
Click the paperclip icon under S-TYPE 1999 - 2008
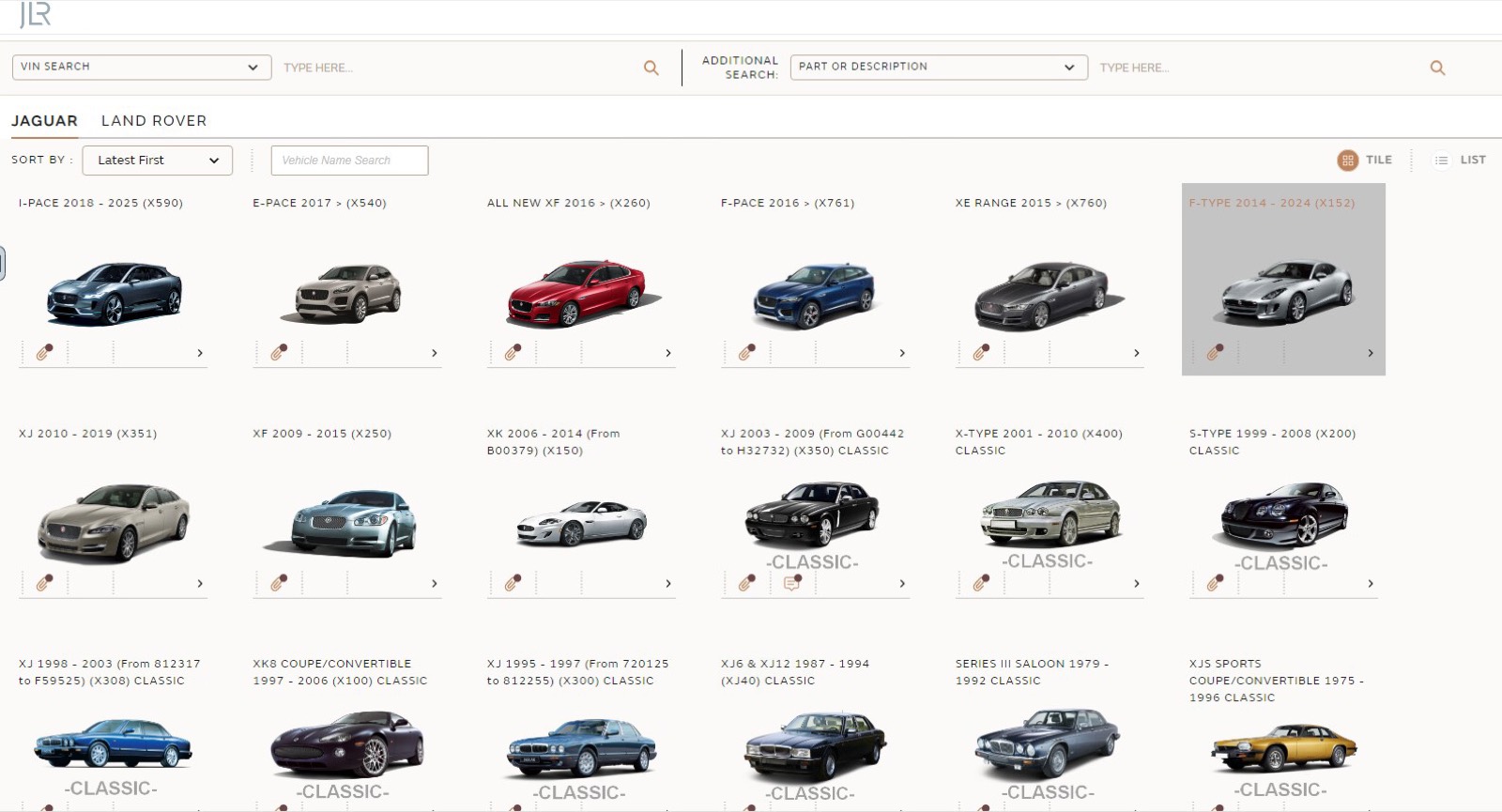click(1215, 583)
